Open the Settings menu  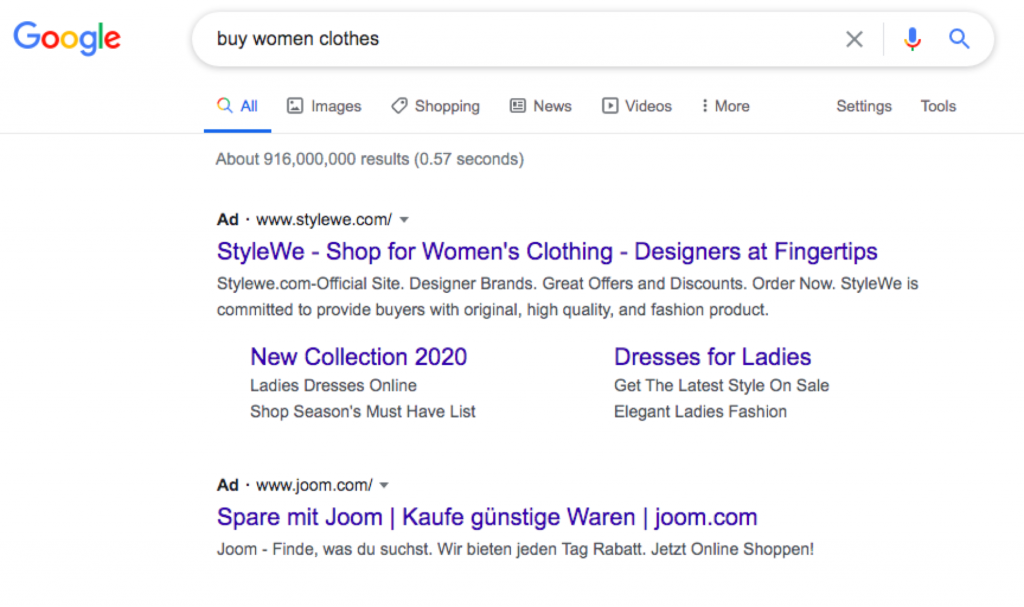pyautogui.click(x=864, y=106)
